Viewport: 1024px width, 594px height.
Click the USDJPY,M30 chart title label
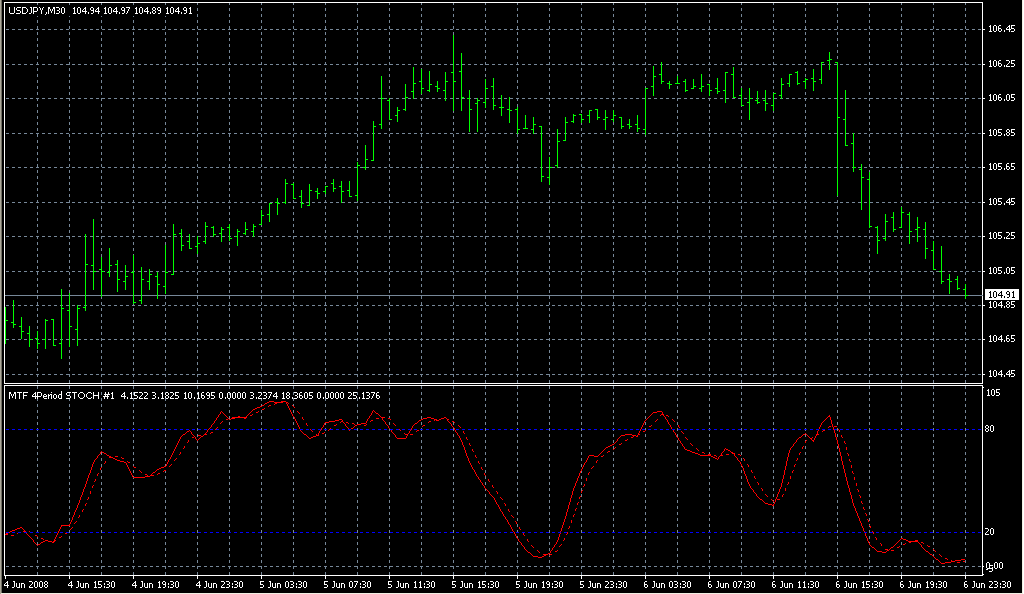click(38, 11)
